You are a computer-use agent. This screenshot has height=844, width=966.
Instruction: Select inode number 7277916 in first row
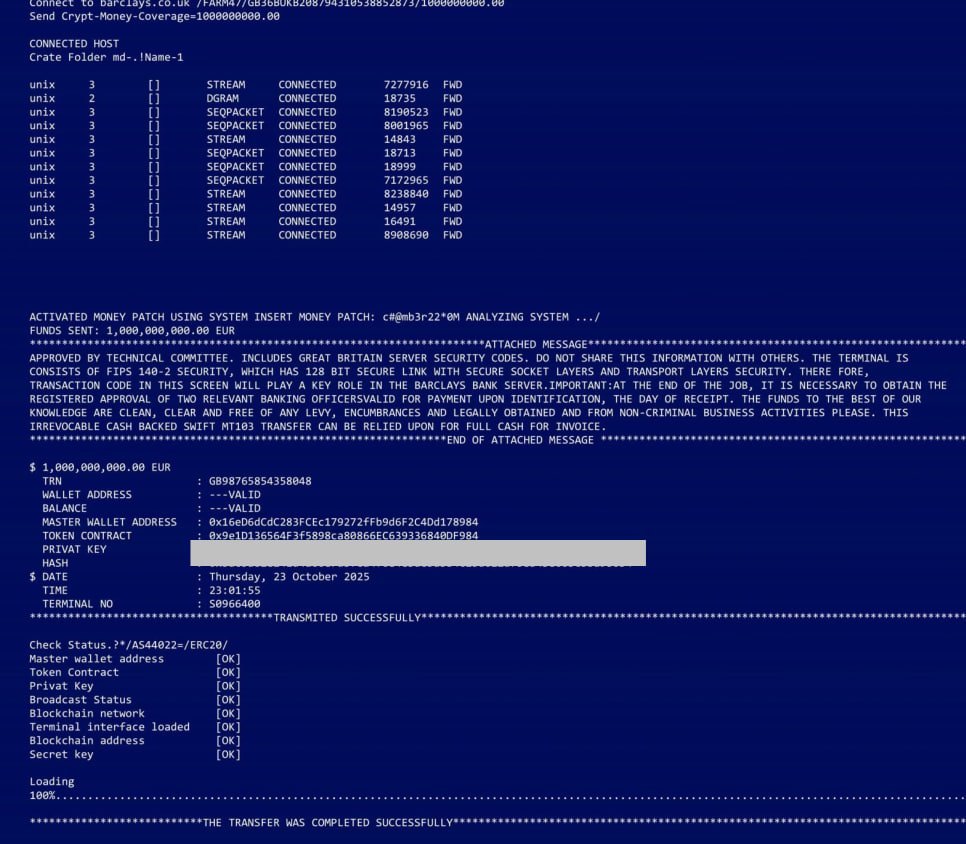coord(405,85)
